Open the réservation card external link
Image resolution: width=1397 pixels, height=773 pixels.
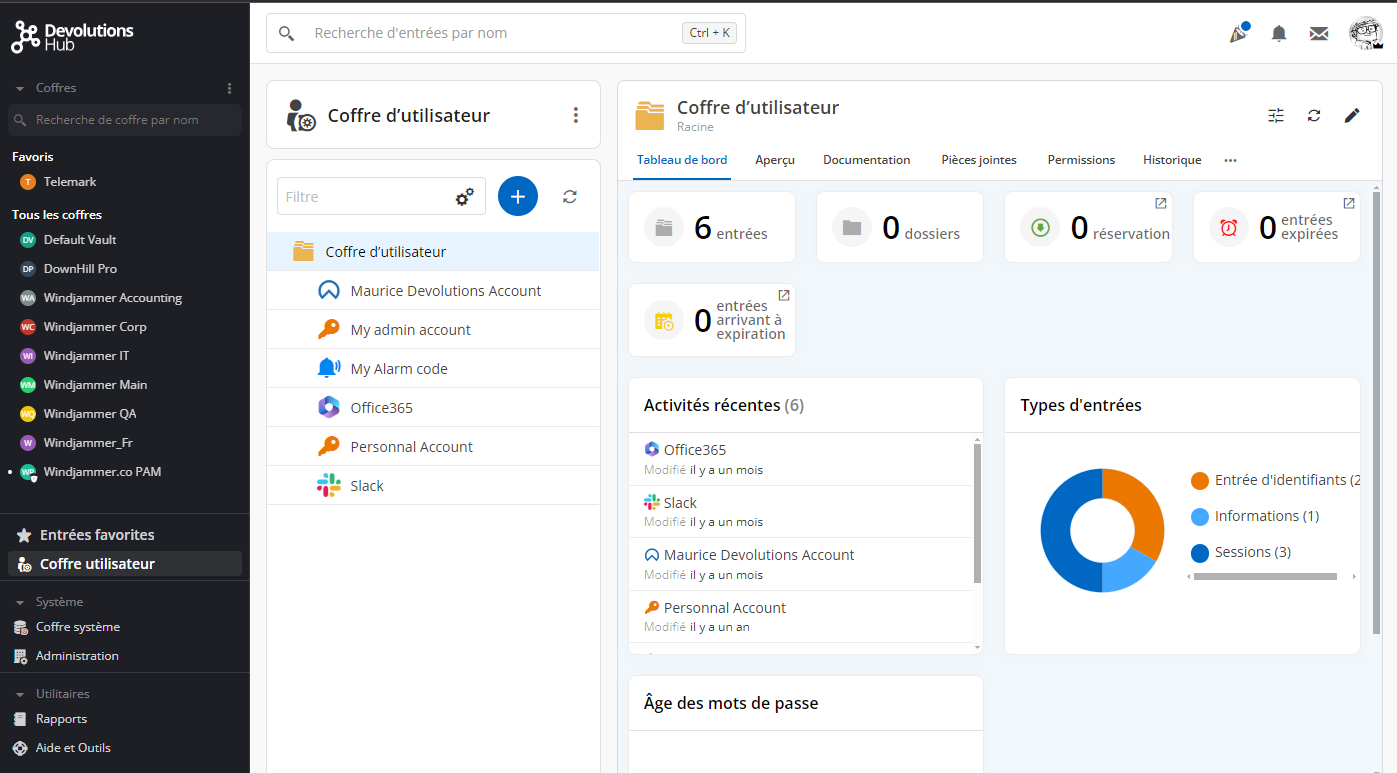click(1161, 203)
